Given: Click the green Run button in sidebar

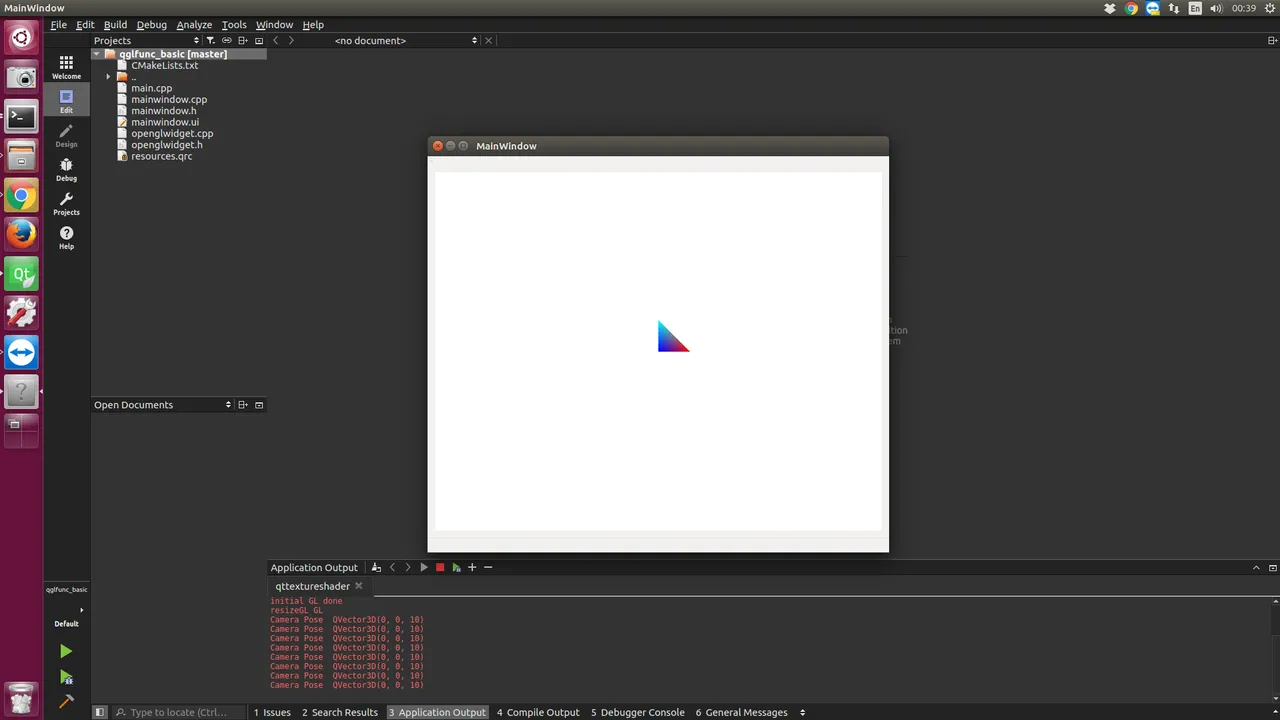Looking at the screenshot, I should 66,651.
